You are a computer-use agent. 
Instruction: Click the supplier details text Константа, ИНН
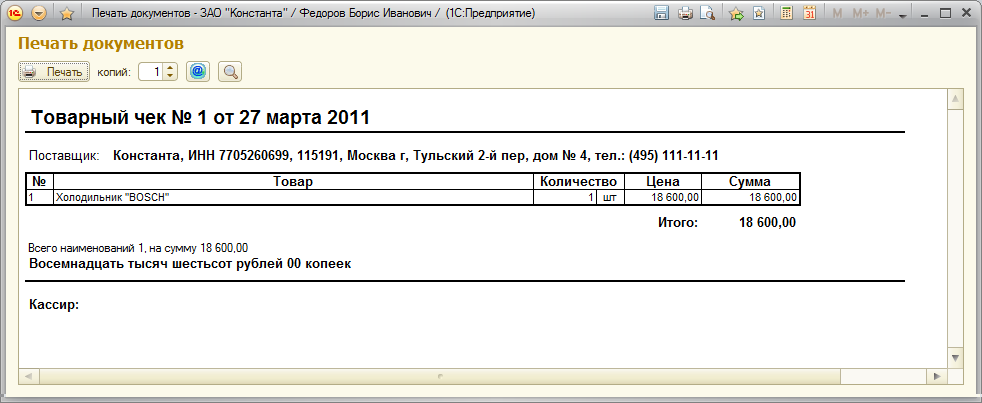[x=416, y=155]
